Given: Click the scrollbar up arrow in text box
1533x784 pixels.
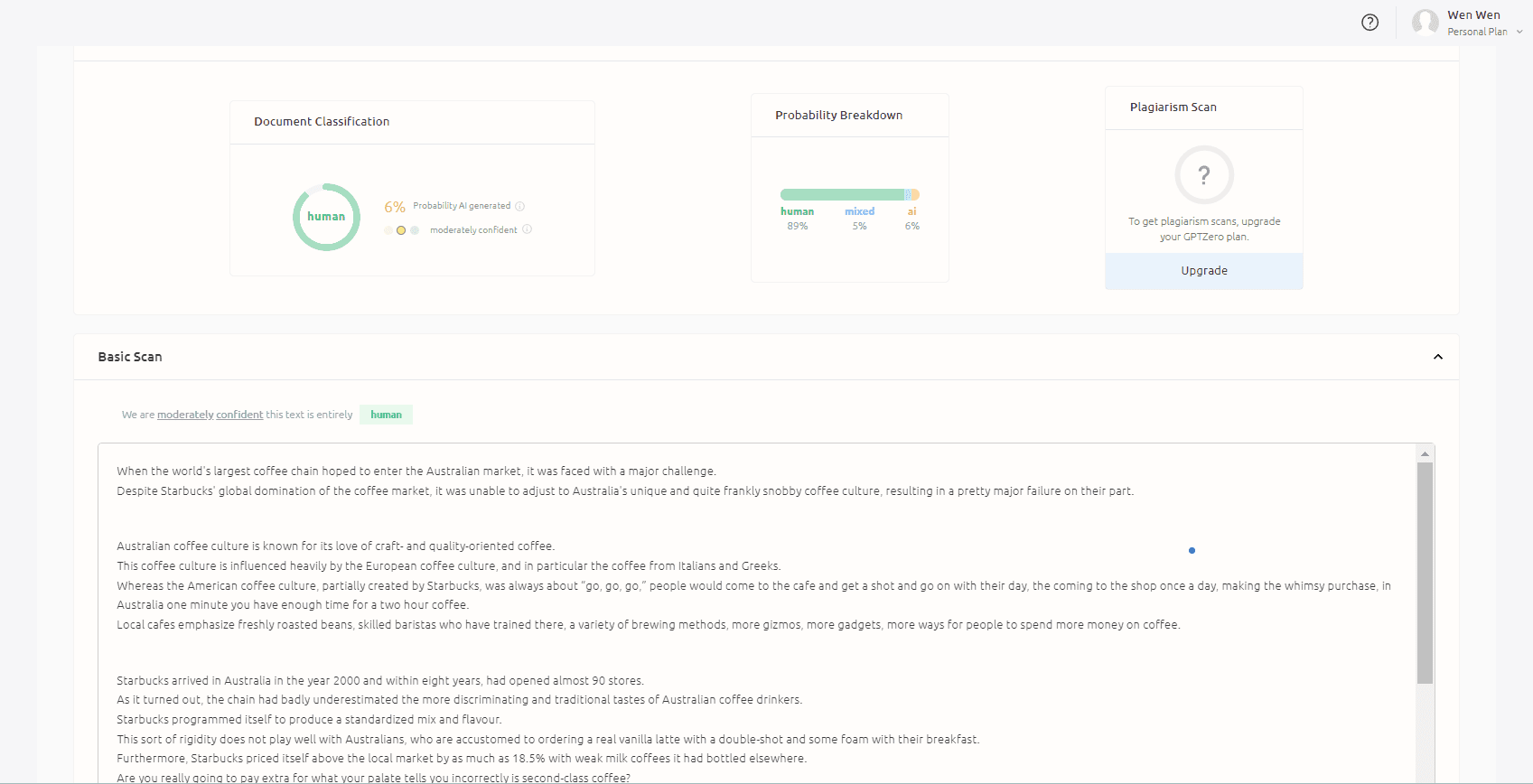Looking at the screenshot, I should coord(1425,453).
